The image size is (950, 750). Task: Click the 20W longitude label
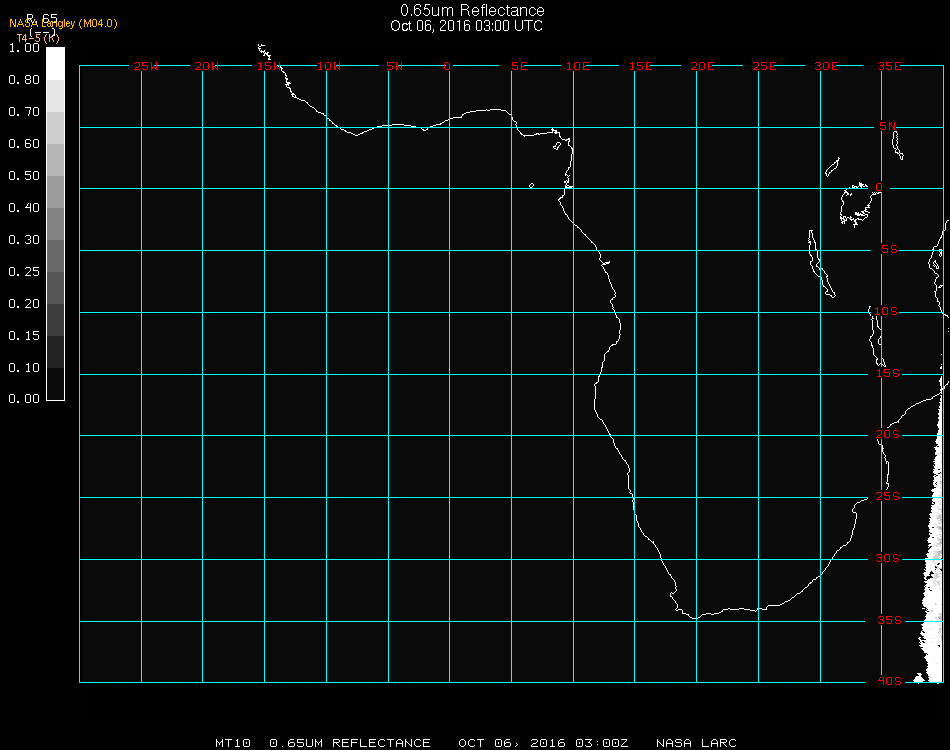point(207,66)
